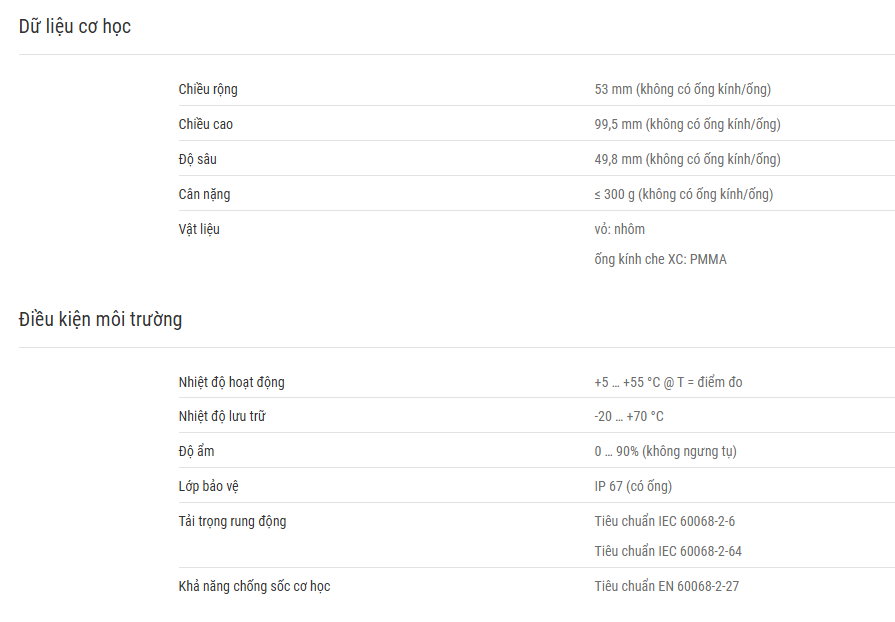Select the "≤ 300 g" weight value
895x622 pixels.
tap(614, 194)
